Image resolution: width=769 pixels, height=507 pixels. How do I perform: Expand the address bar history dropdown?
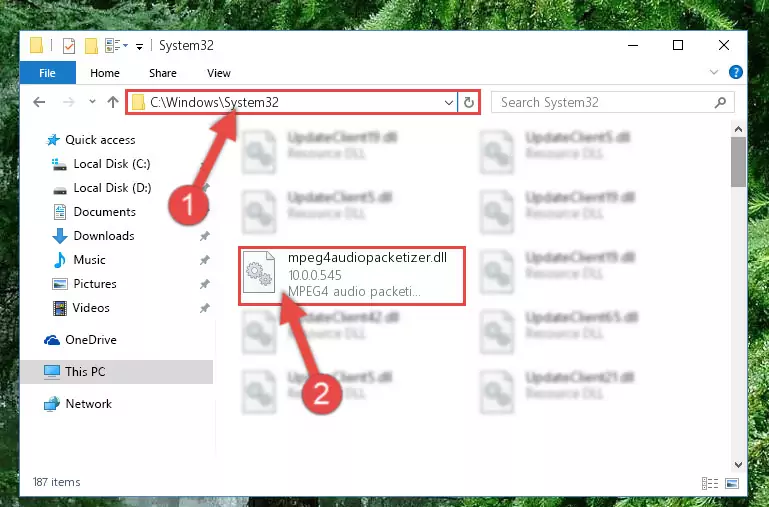coord(448,102)
